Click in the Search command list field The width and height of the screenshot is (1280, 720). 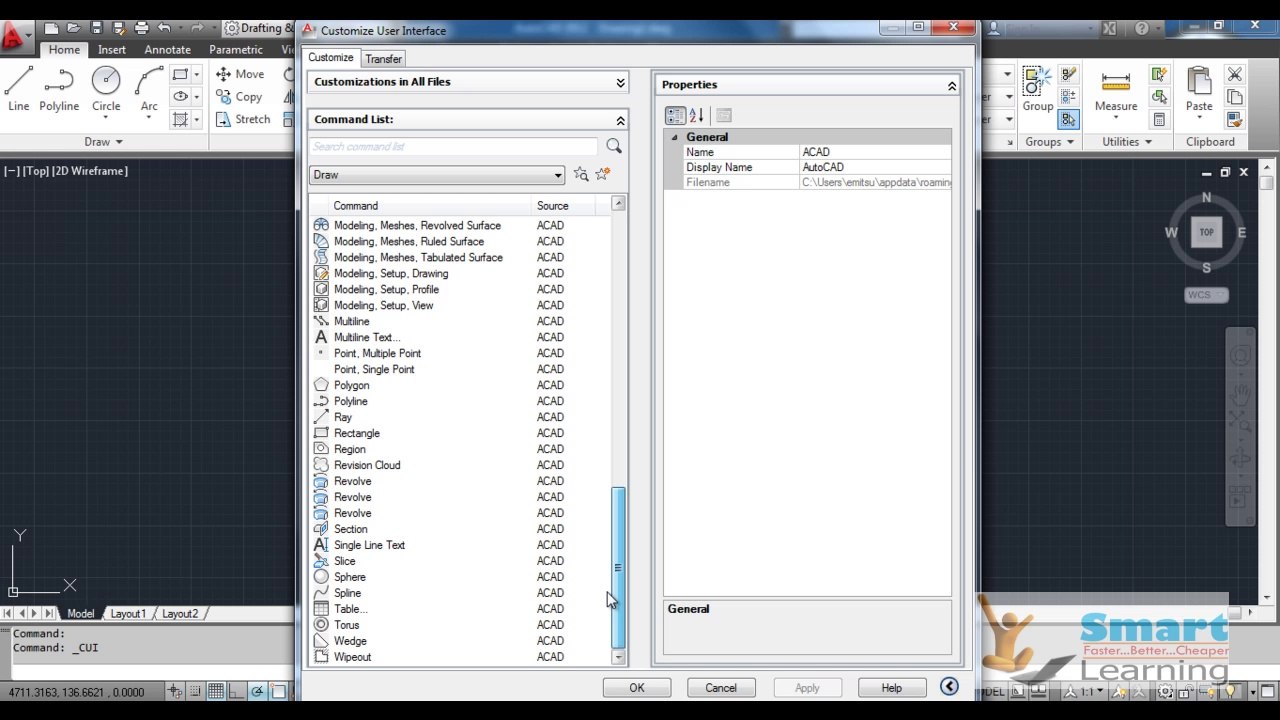tap(454, 147)
